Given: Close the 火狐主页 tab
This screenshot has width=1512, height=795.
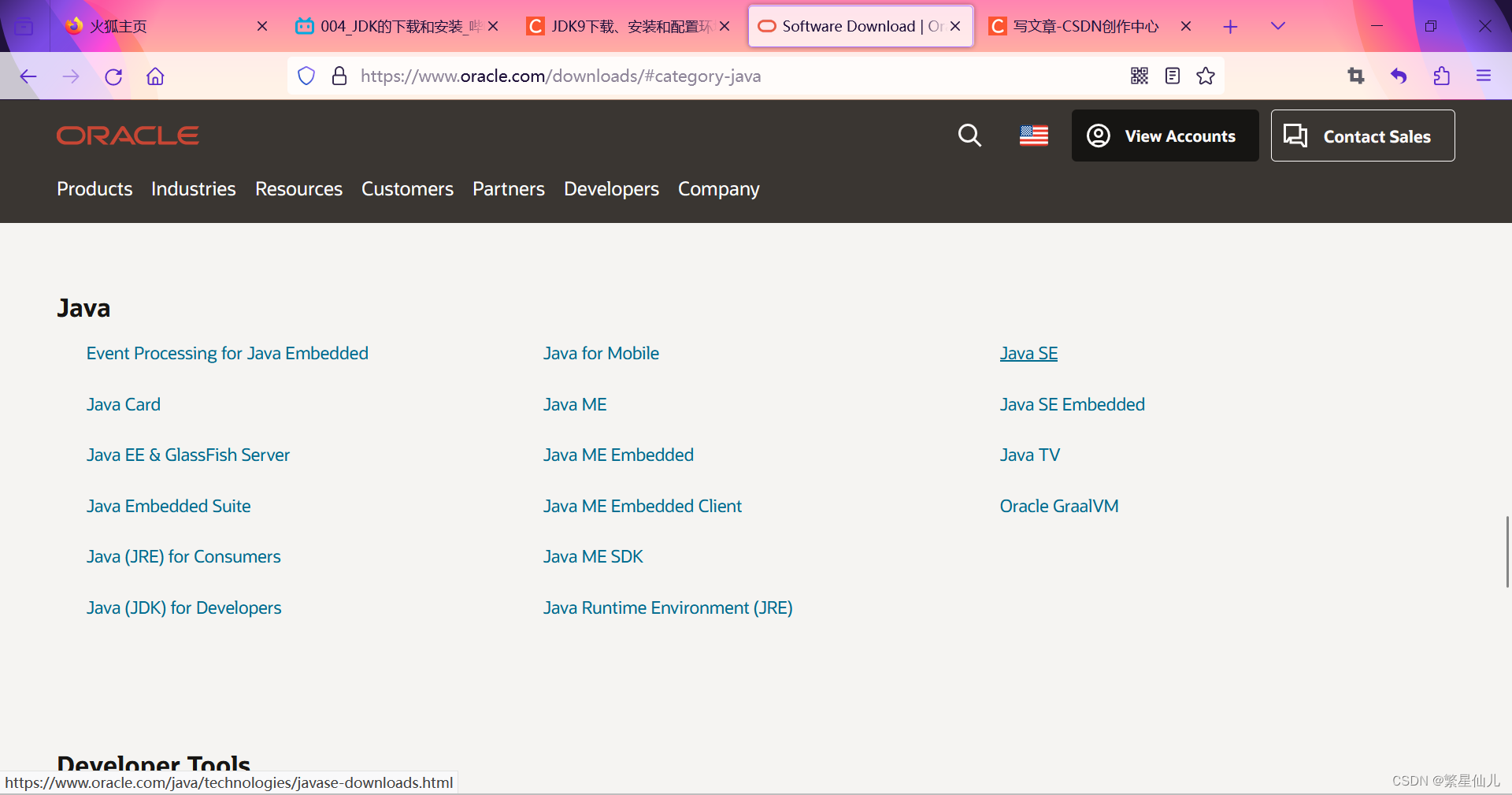Looking at the screenshot, I should coord(262,26).
